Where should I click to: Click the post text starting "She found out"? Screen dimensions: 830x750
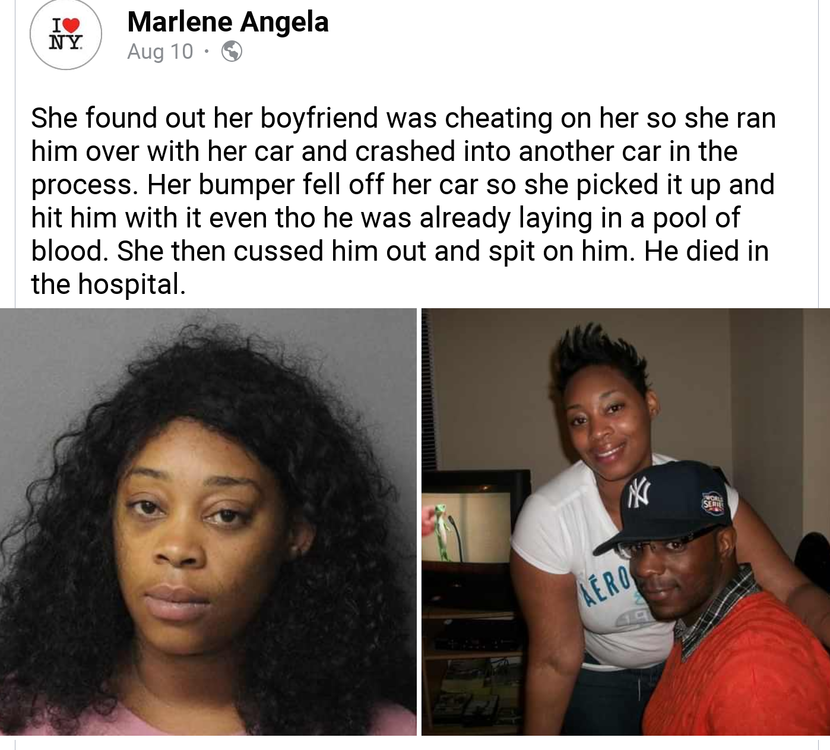[x=403, y=201]
